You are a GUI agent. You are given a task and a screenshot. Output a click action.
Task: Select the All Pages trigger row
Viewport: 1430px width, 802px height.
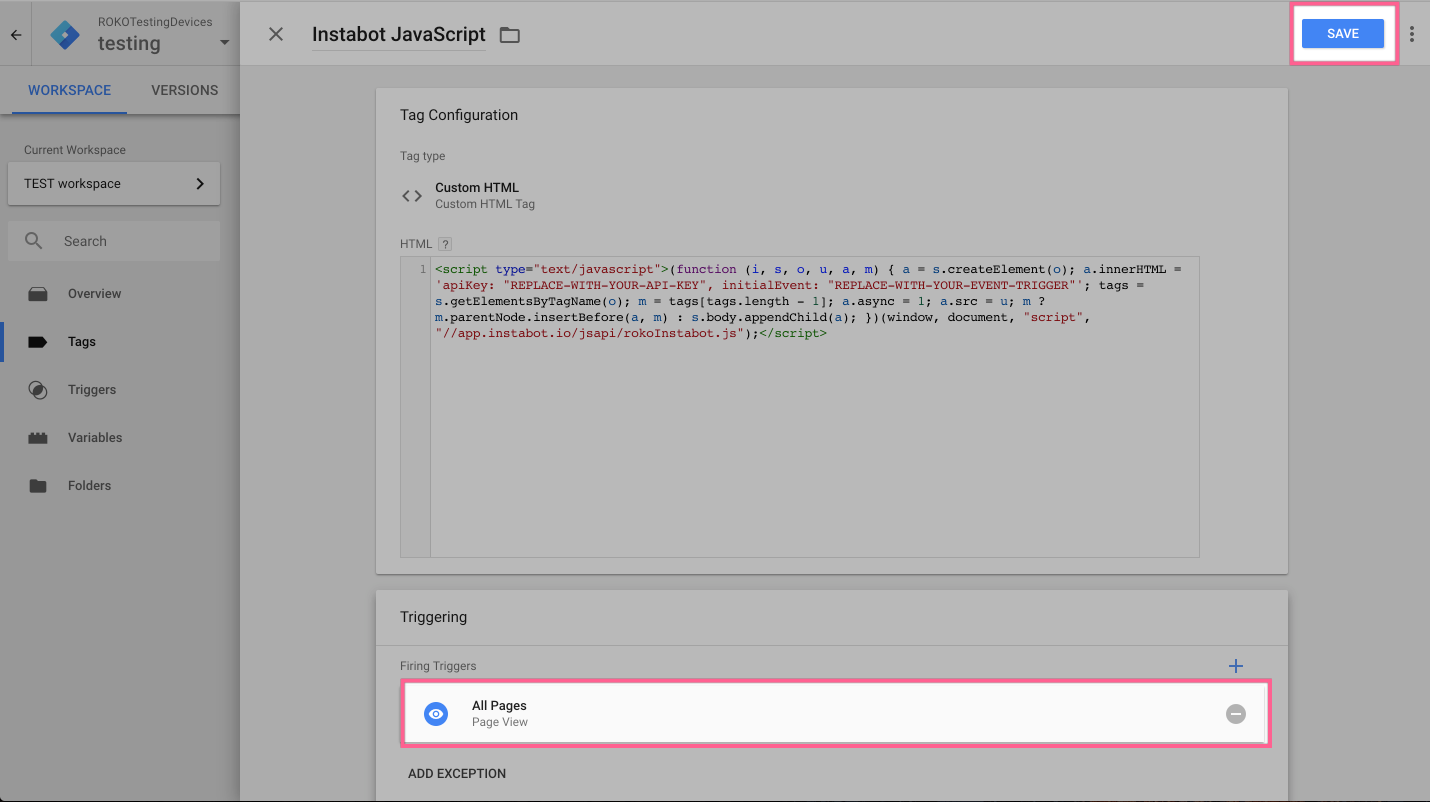pos(836,713)
